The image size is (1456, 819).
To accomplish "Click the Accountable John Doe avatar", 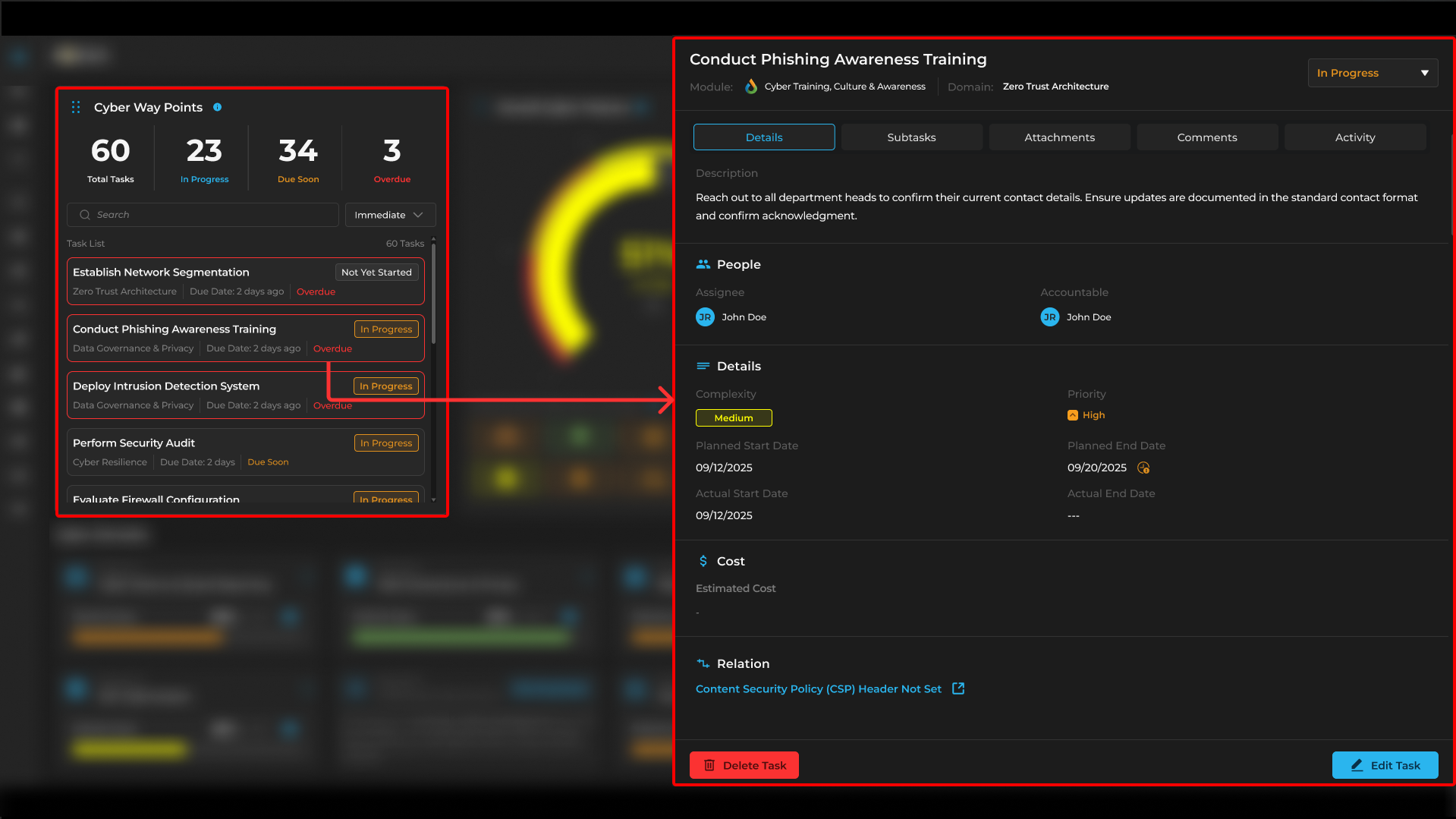I will pos(1049,317).
